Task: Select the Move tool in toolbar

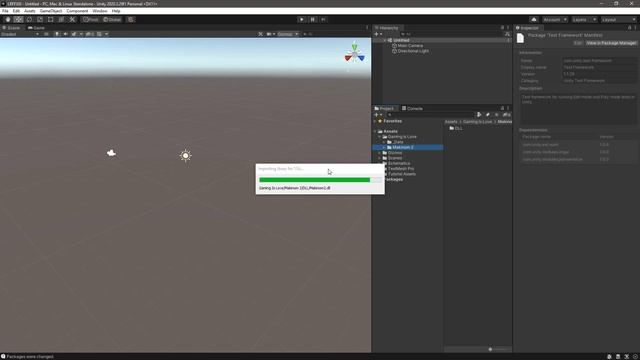Action: coord(18,20)
